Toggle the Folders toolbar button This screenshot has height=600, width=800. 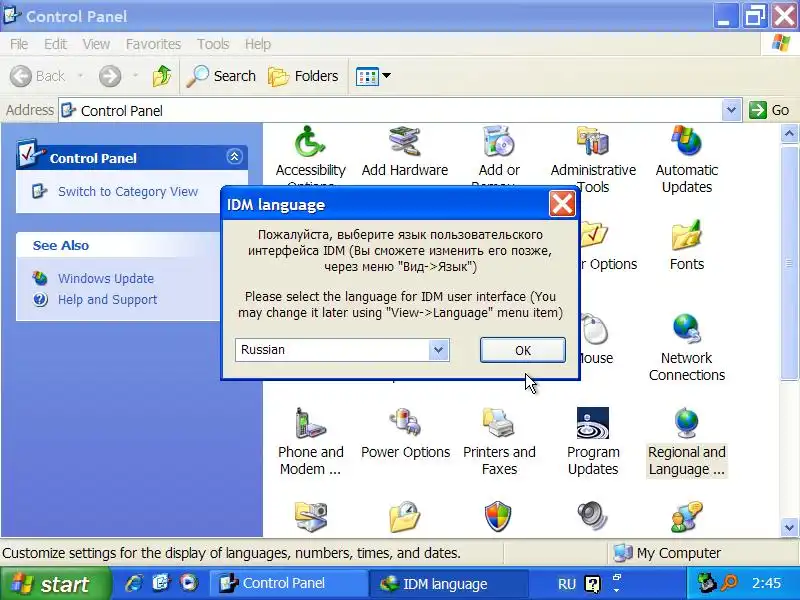[303, 76]
